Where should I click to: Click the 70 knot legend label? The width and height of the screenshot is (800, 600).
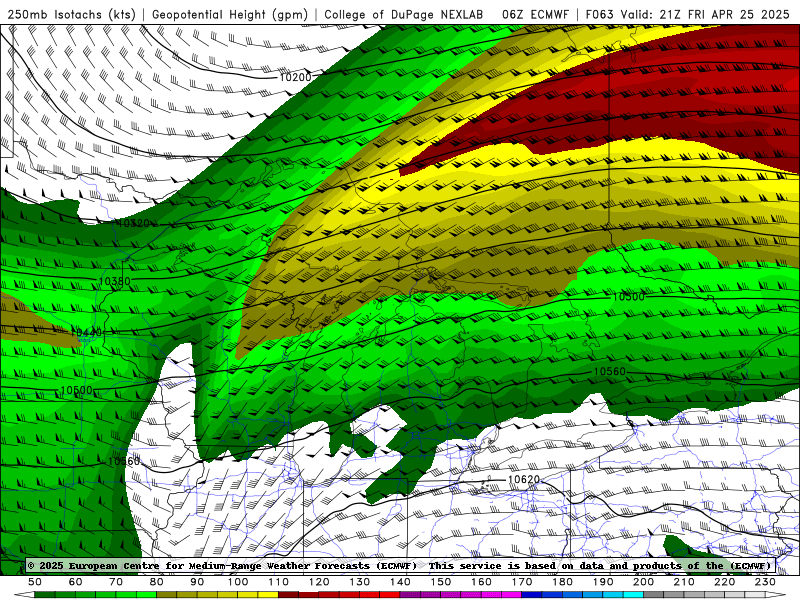point(116,582)
